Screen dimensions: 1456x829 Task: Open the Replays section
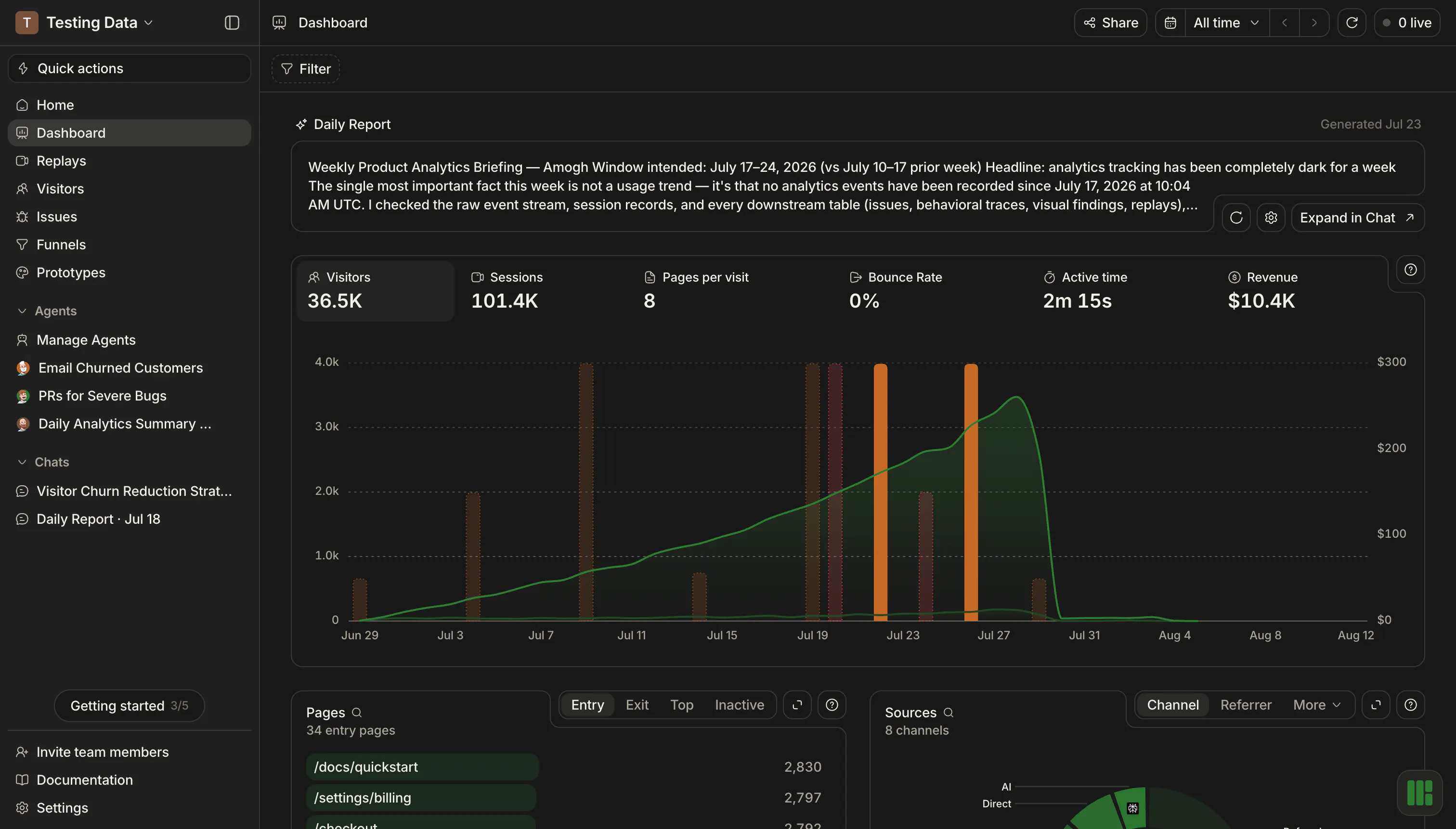click(129, 161)
